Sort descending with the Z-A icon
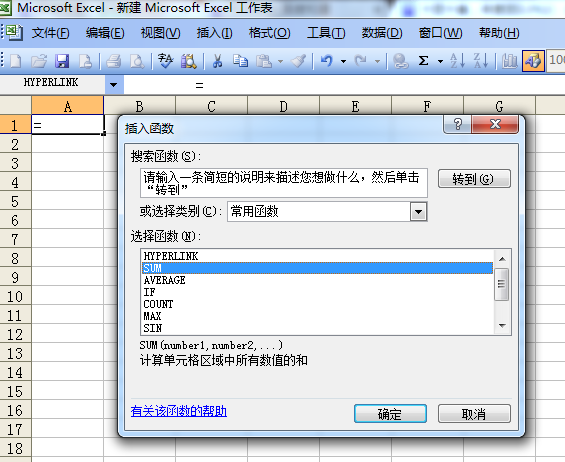 [x=481, y=61]
